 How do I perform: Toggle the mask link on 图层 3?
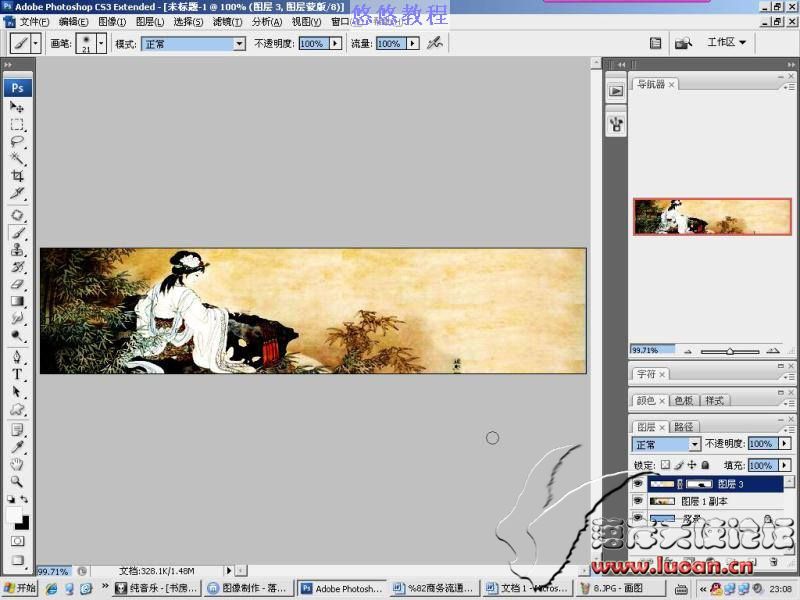(x=680, y=484)
